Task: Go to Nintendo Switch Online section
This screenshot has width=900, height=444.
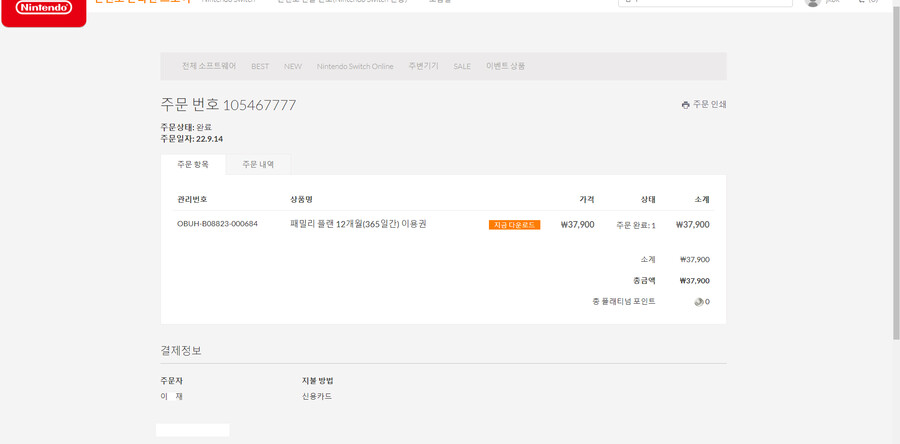Action: pos(355,67)
